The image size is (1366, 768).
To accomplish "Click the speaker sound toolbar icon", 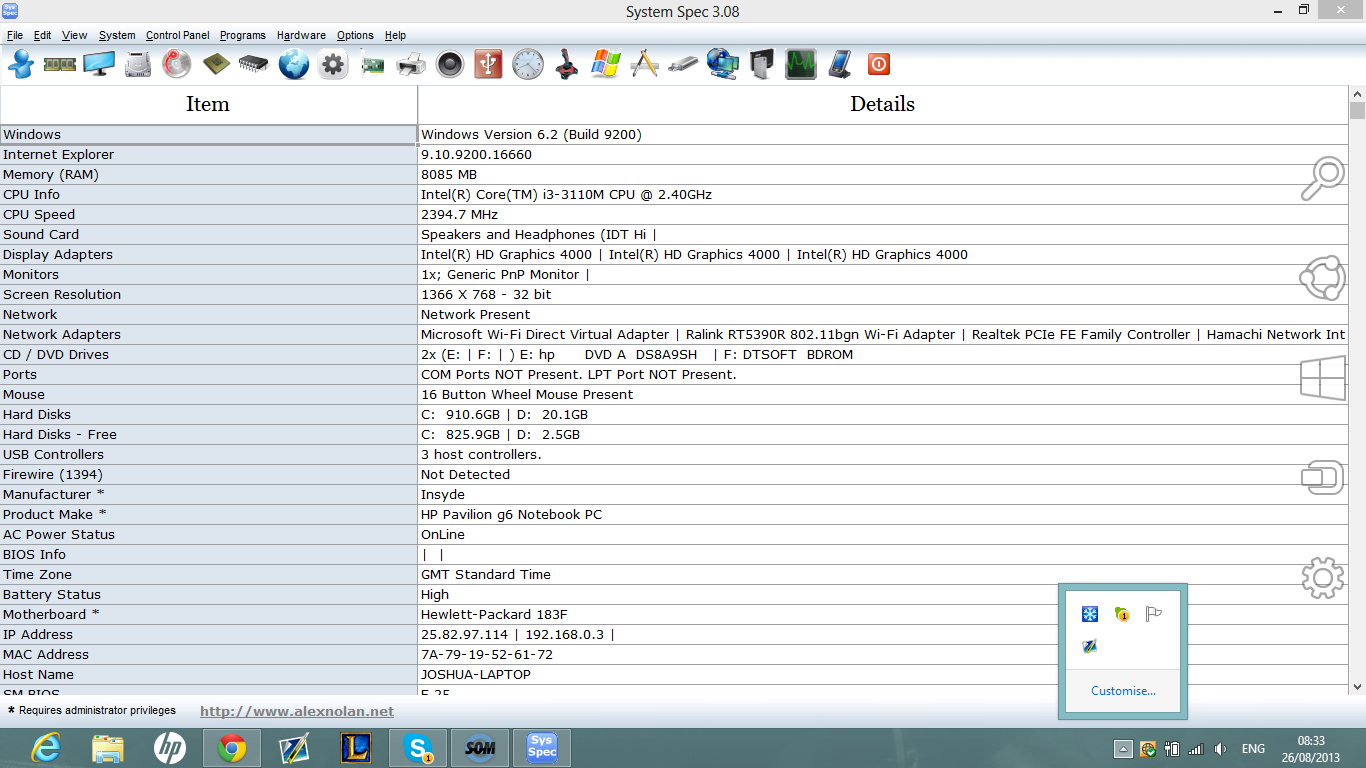I will (x=450, y=65).
